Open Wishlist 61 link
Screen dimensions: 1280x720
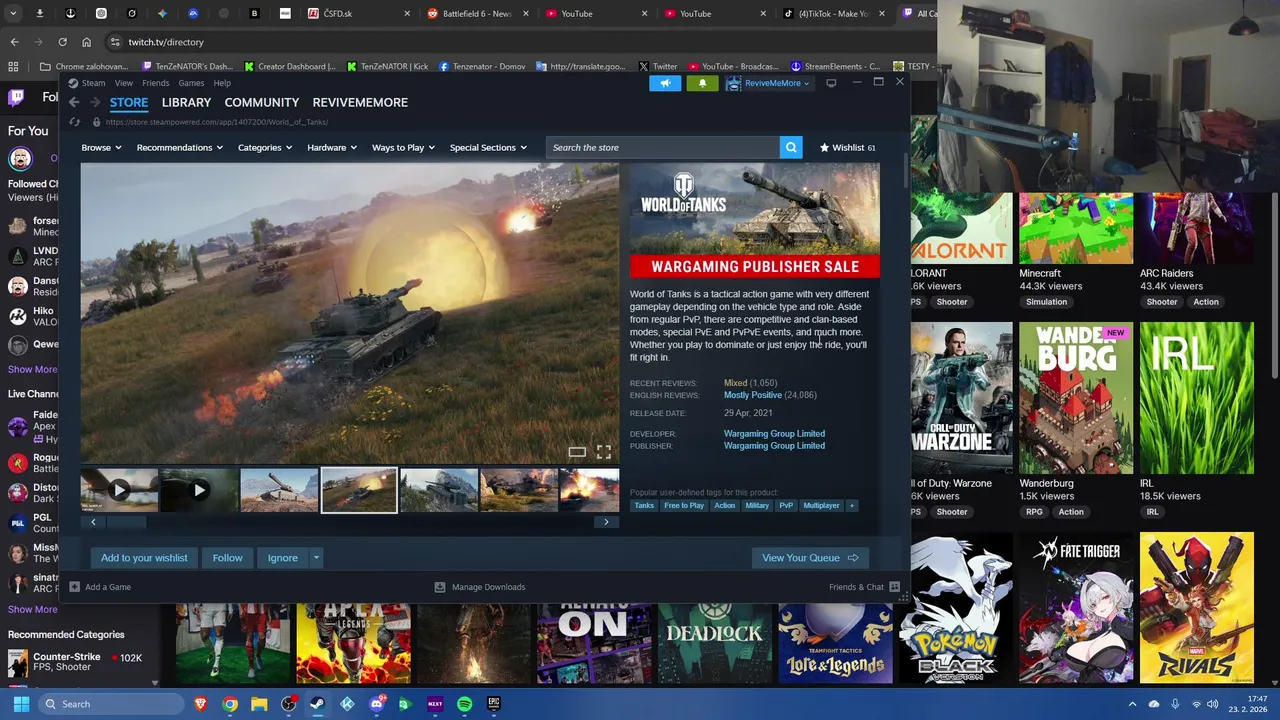click(x=847, y=147)
